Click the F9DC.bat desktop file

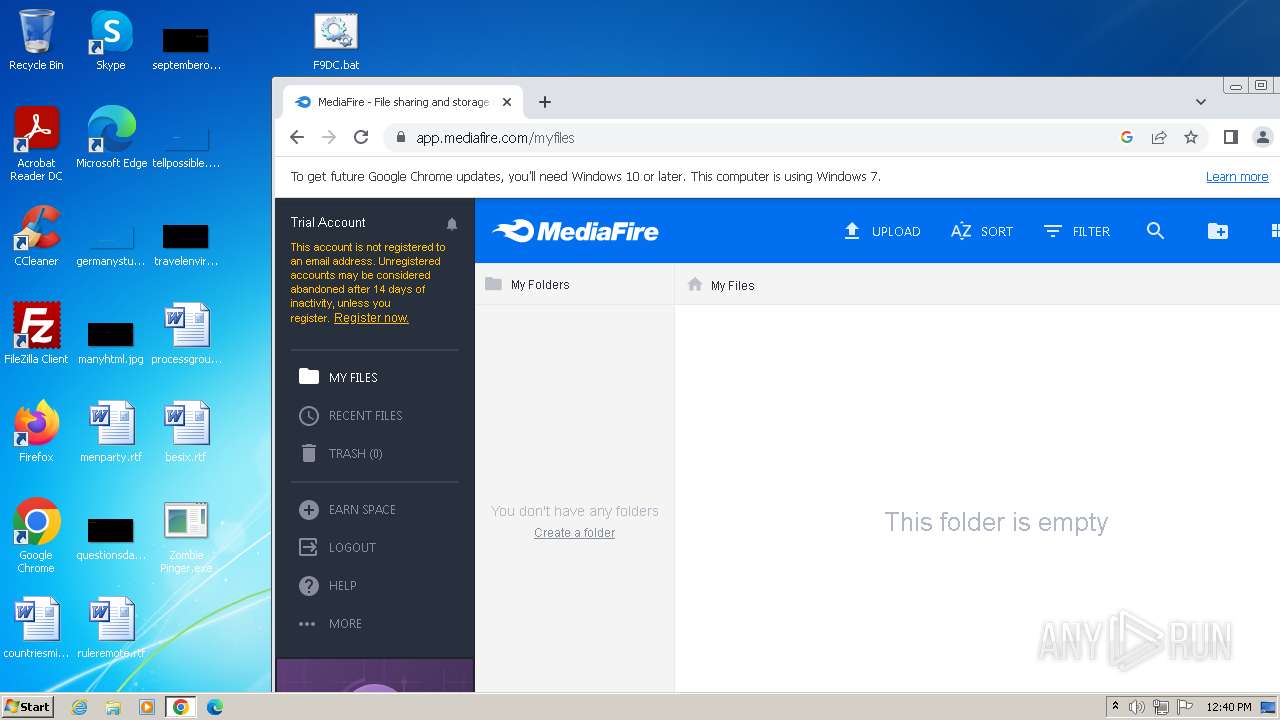coord(336,42)
